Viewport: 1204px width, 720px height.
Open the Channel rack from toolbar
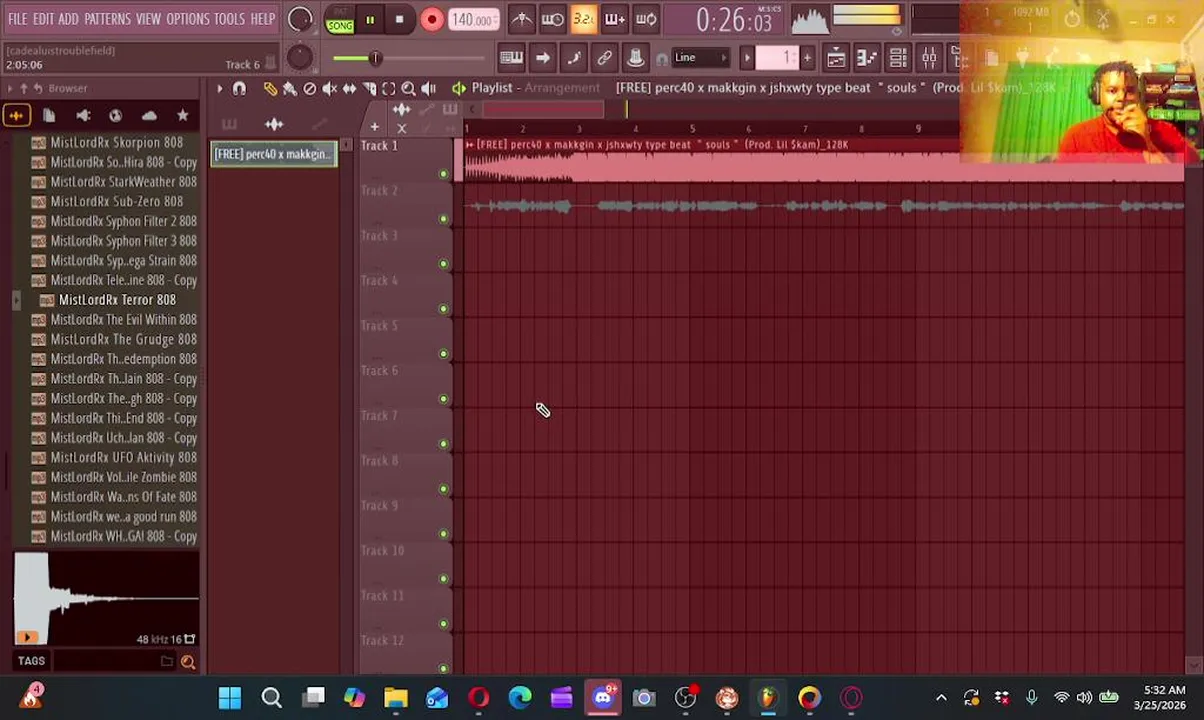(898, 58)
